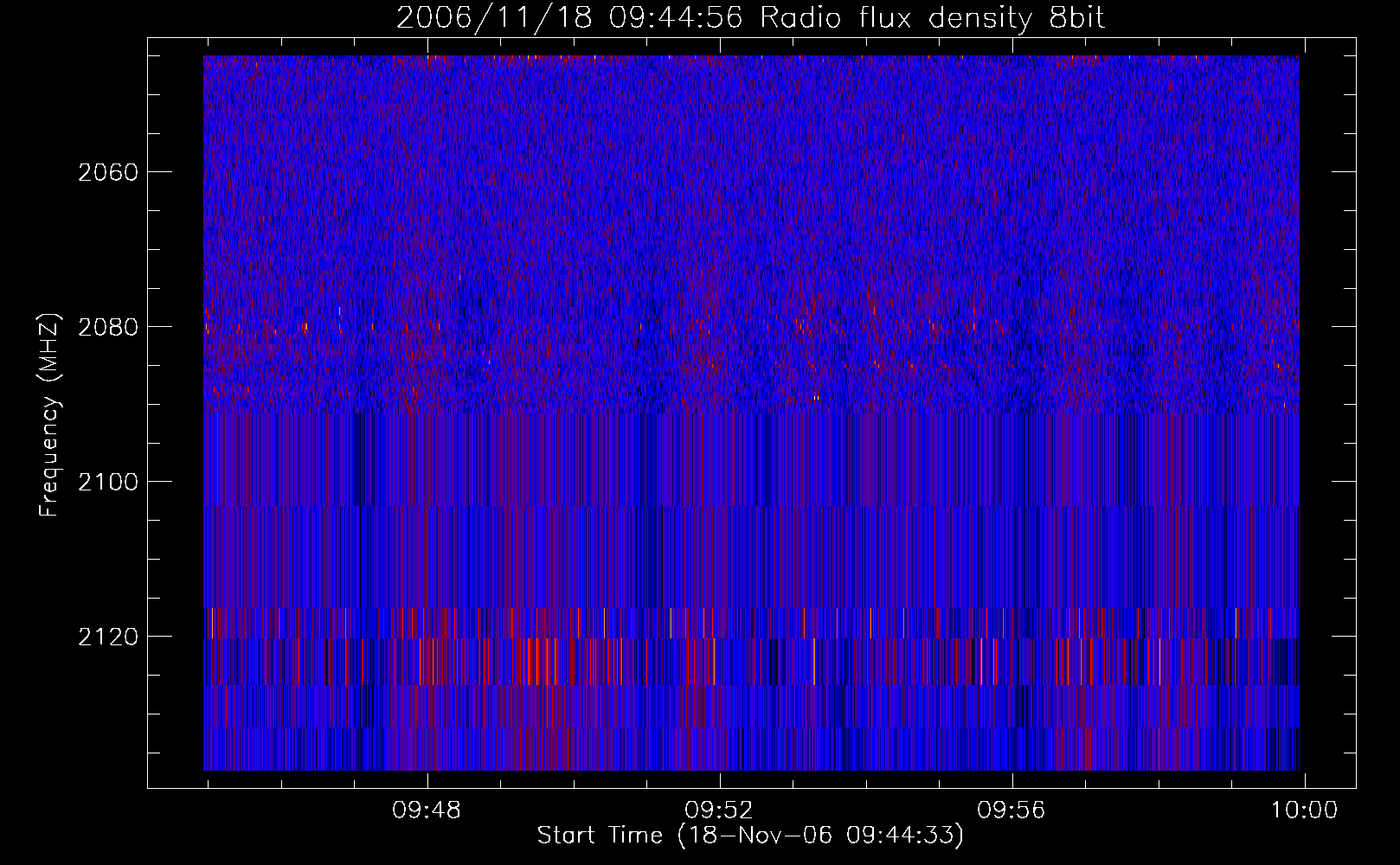Click the "Frequency (MHZ)" axis label
This screenshot has height=865, width=1400.
(49, 414)
